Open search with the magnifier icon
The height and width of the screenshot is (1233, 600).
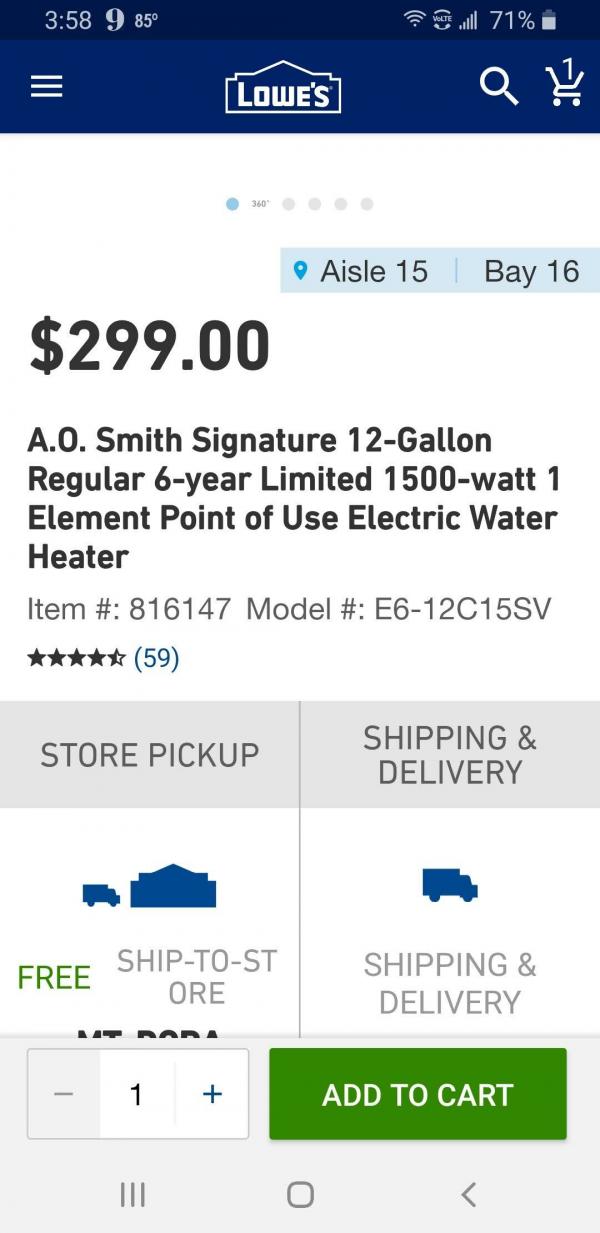click(x=498, y=87)
